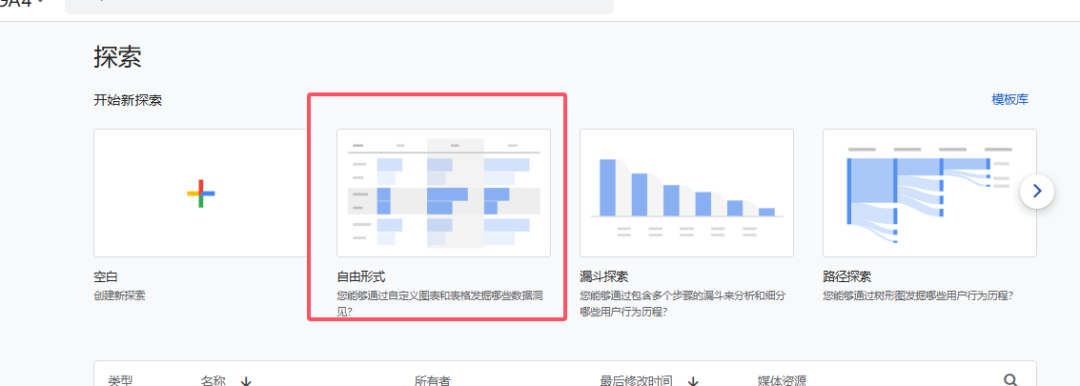Sort by 名称 using its arrow
Viewport: 1080px width, 386px height.
(246, 381)
